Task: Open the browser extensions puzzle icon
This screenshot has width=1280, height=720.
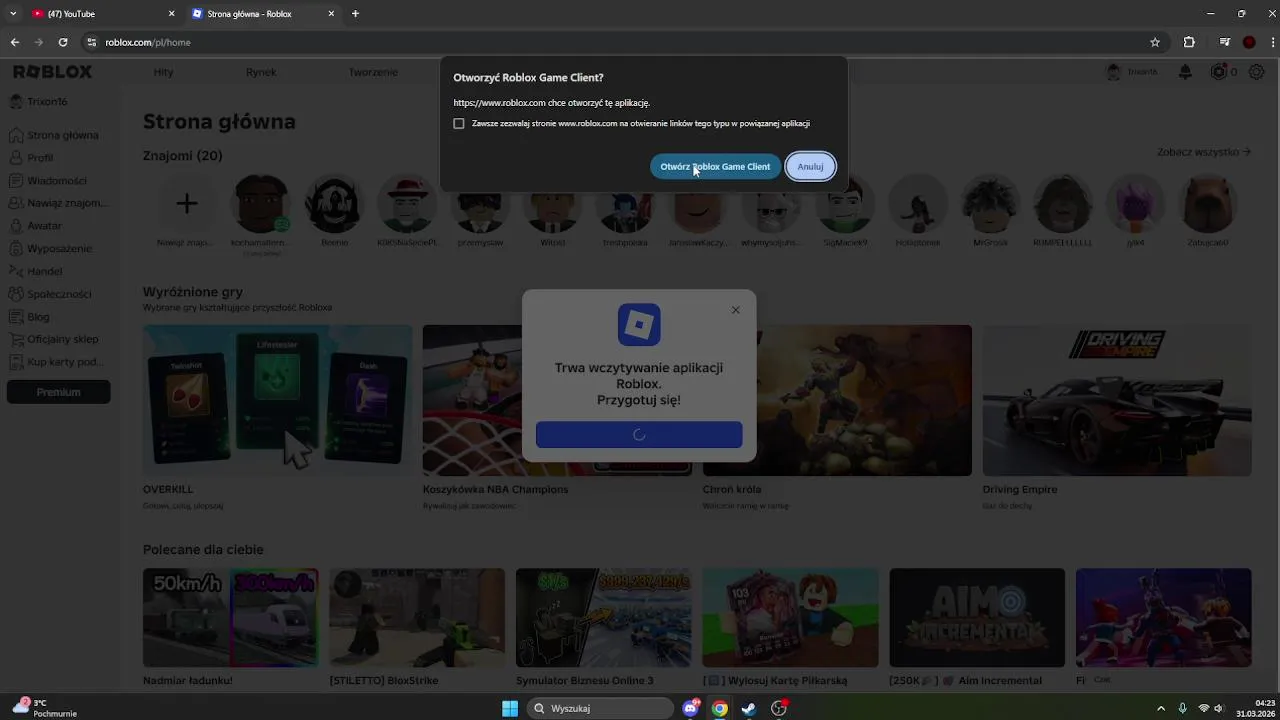Action: [1189, 42]
